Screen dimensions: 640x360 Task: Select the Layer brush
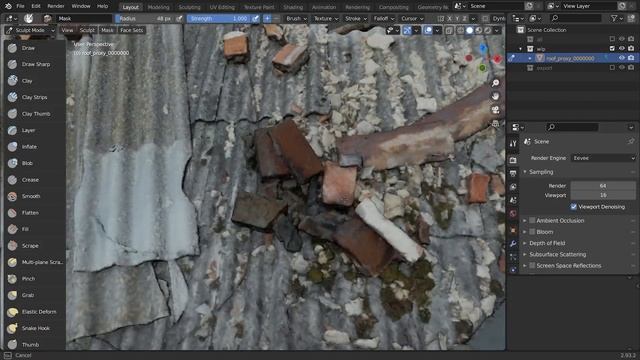(x=34, y=130)
